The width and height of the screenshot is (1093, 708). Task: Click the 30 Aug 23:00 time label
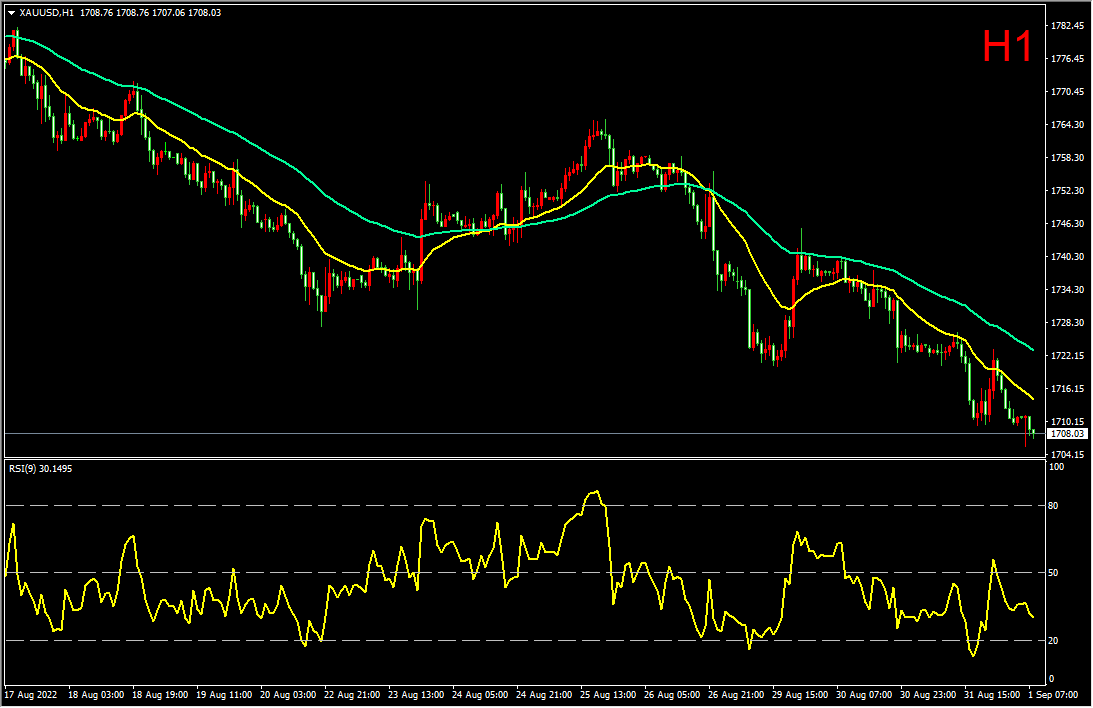[x=928, y=695]
